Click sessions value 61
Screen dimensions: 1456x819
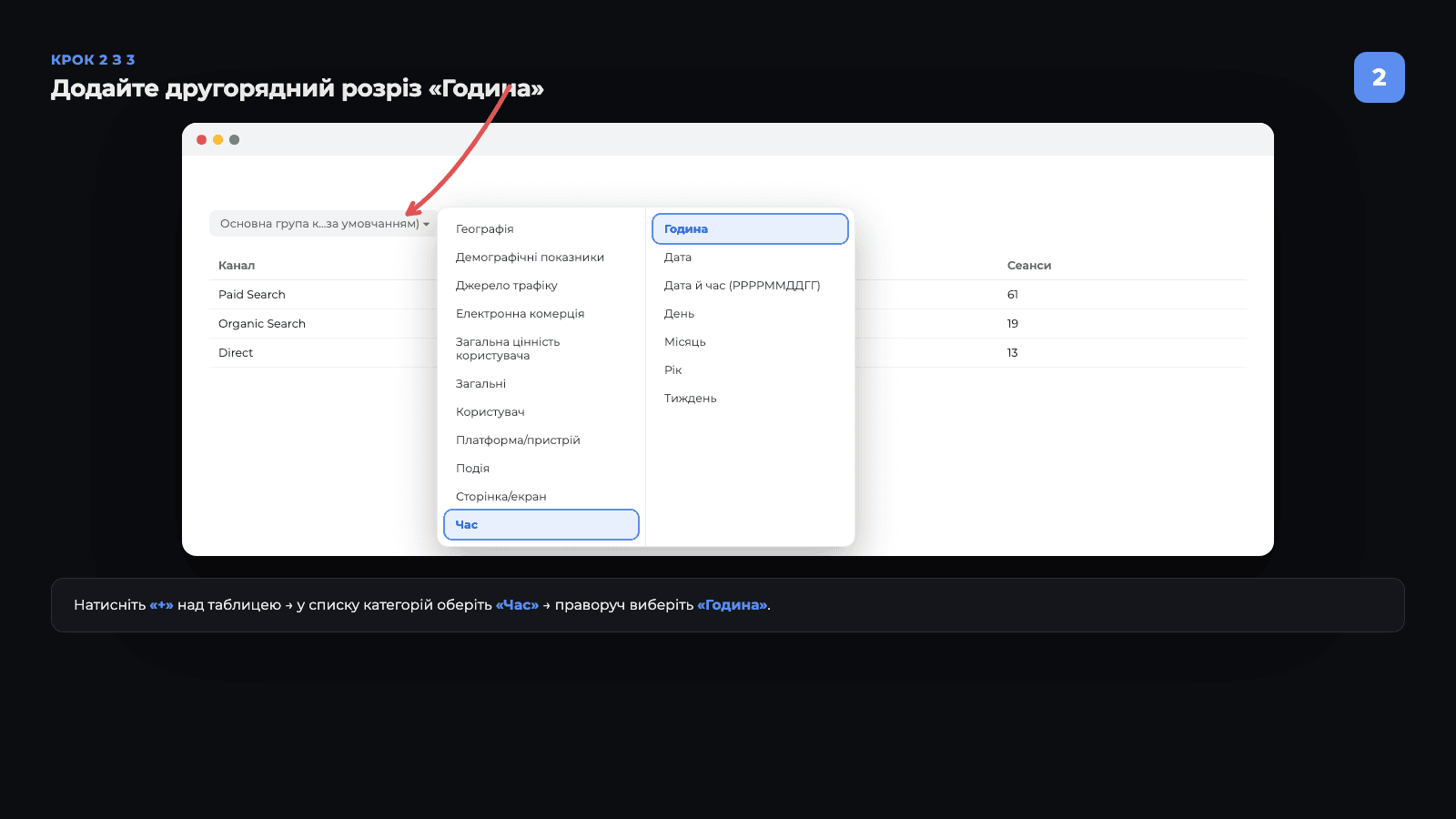click(x=1013, y=295)
